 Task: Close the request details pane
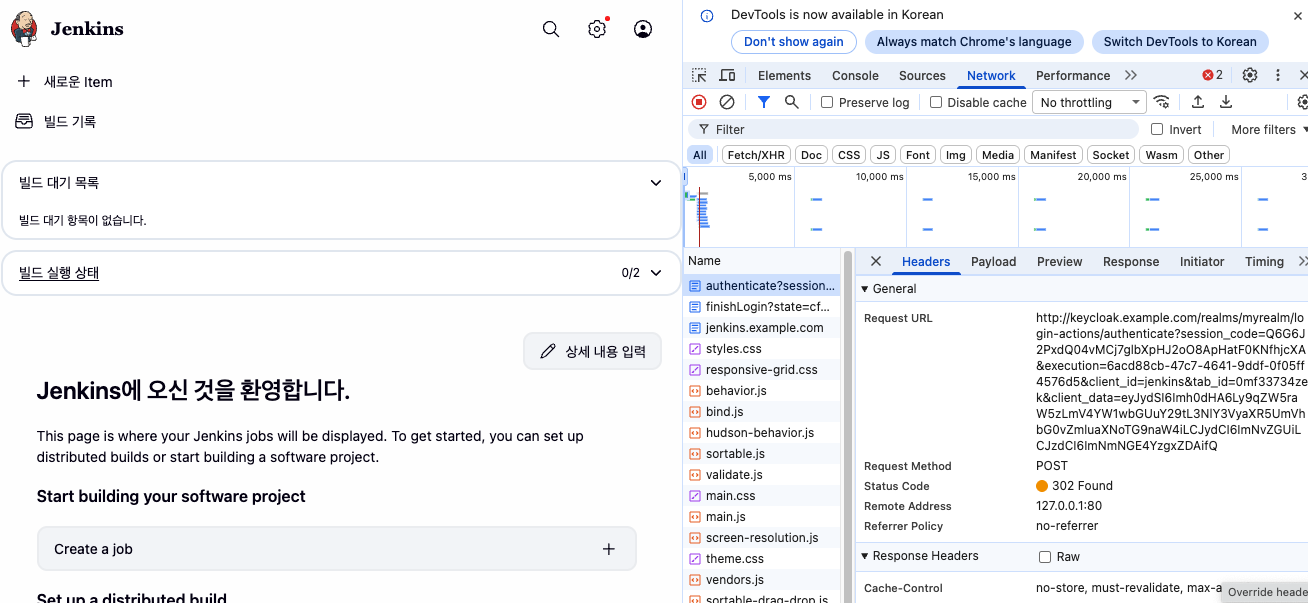(x=875, y=261)
